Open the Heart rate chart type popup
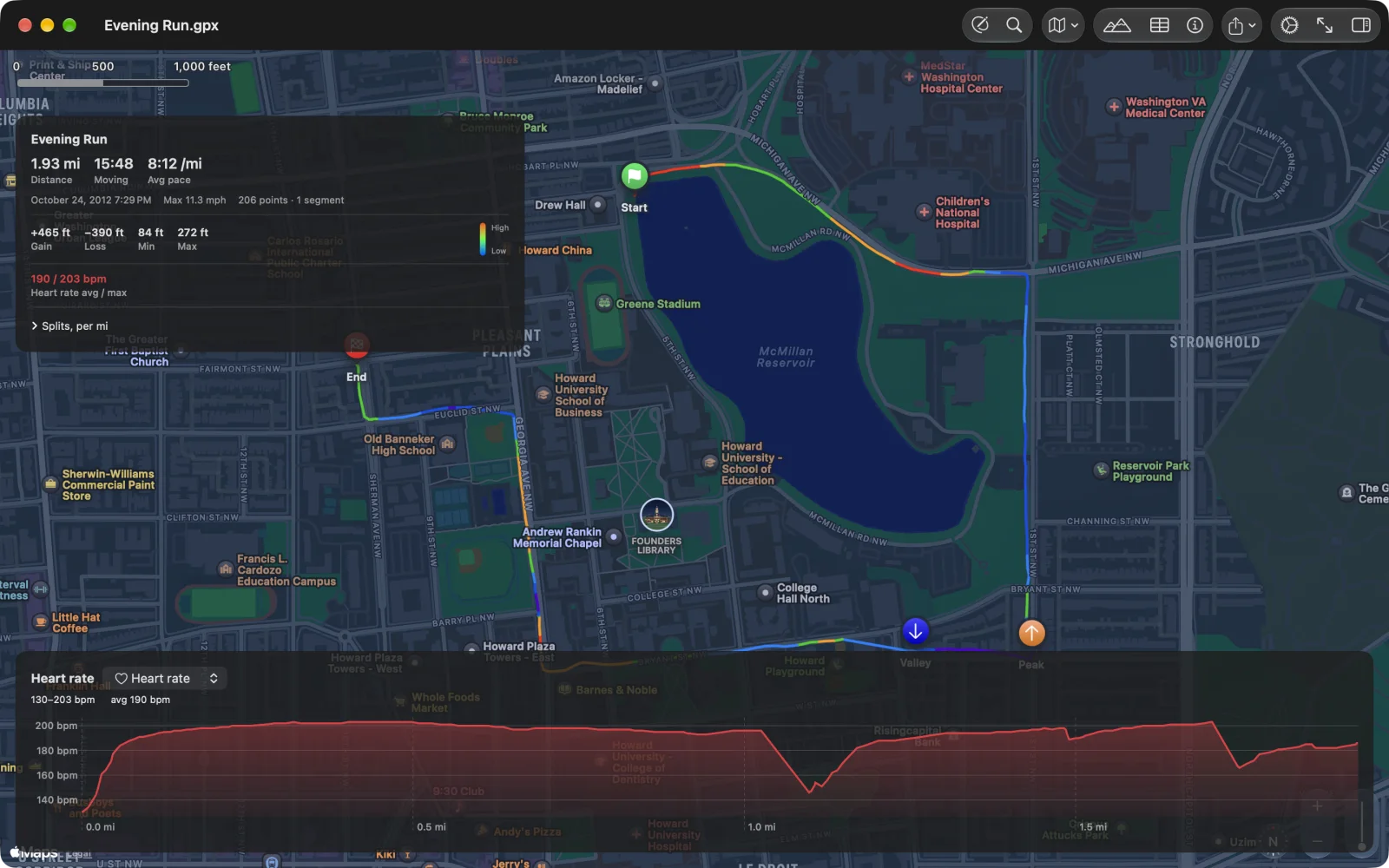 [x=165, y=678]
